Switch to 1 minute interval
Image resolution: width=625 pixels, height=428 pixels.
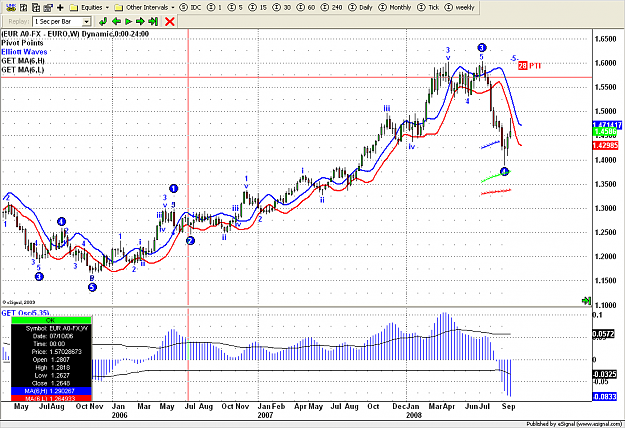pyautogui.click(x=215, y=7)
